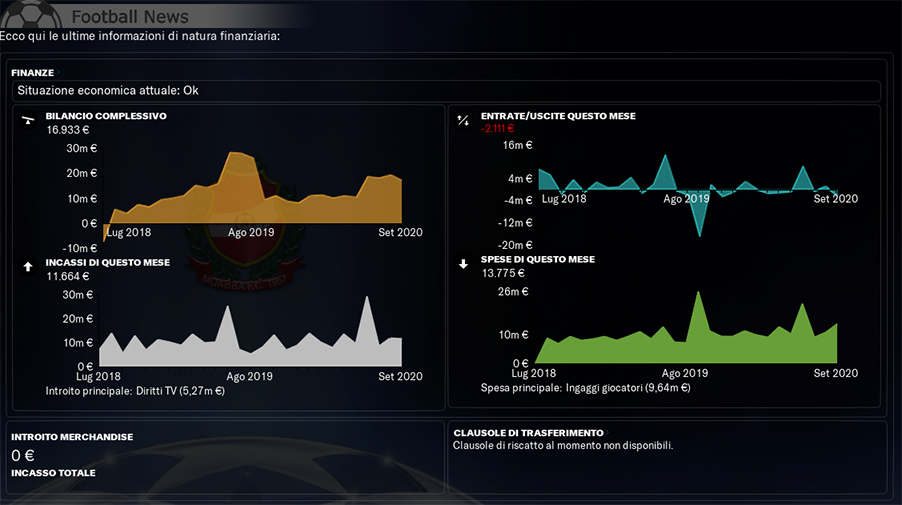Screen dimensions: 902x505
Task: Click the Bilancio Complessivo title
Action: [106, 116]
